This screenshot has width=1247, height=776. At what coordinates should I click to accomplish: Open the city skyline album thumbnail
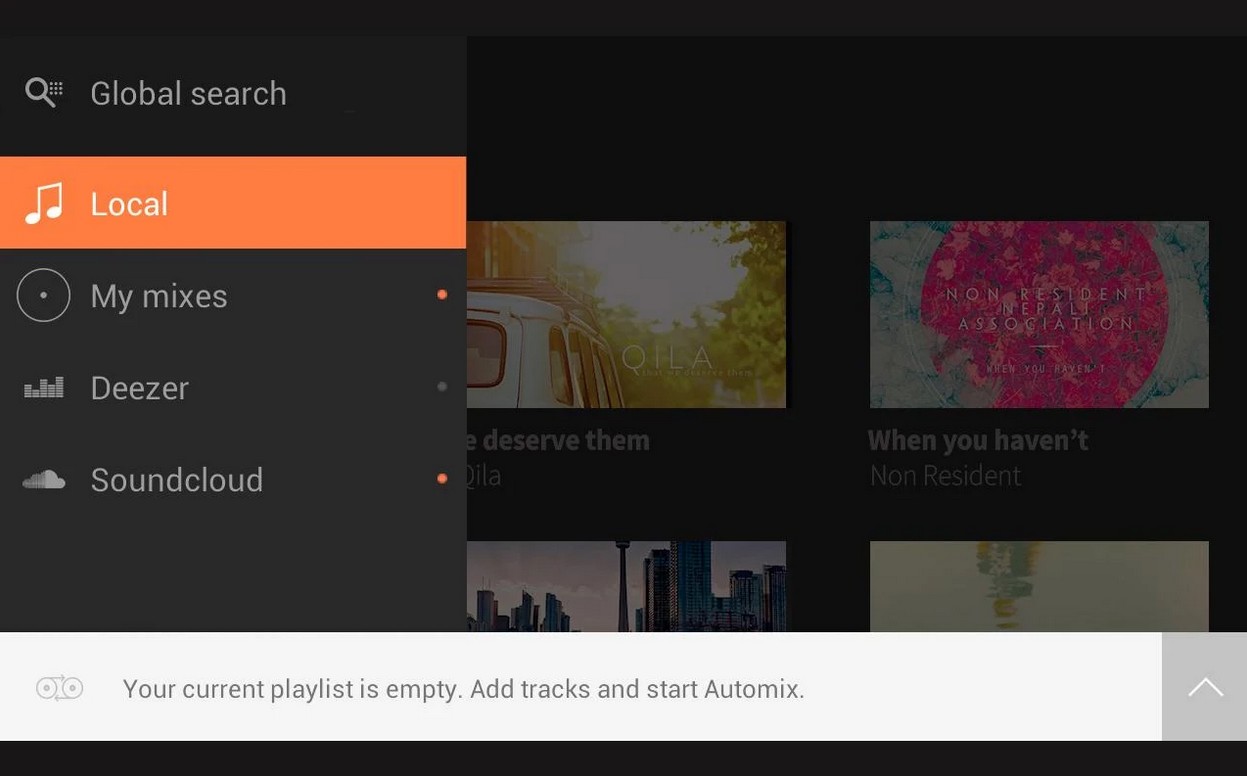(x=626, y=586)
